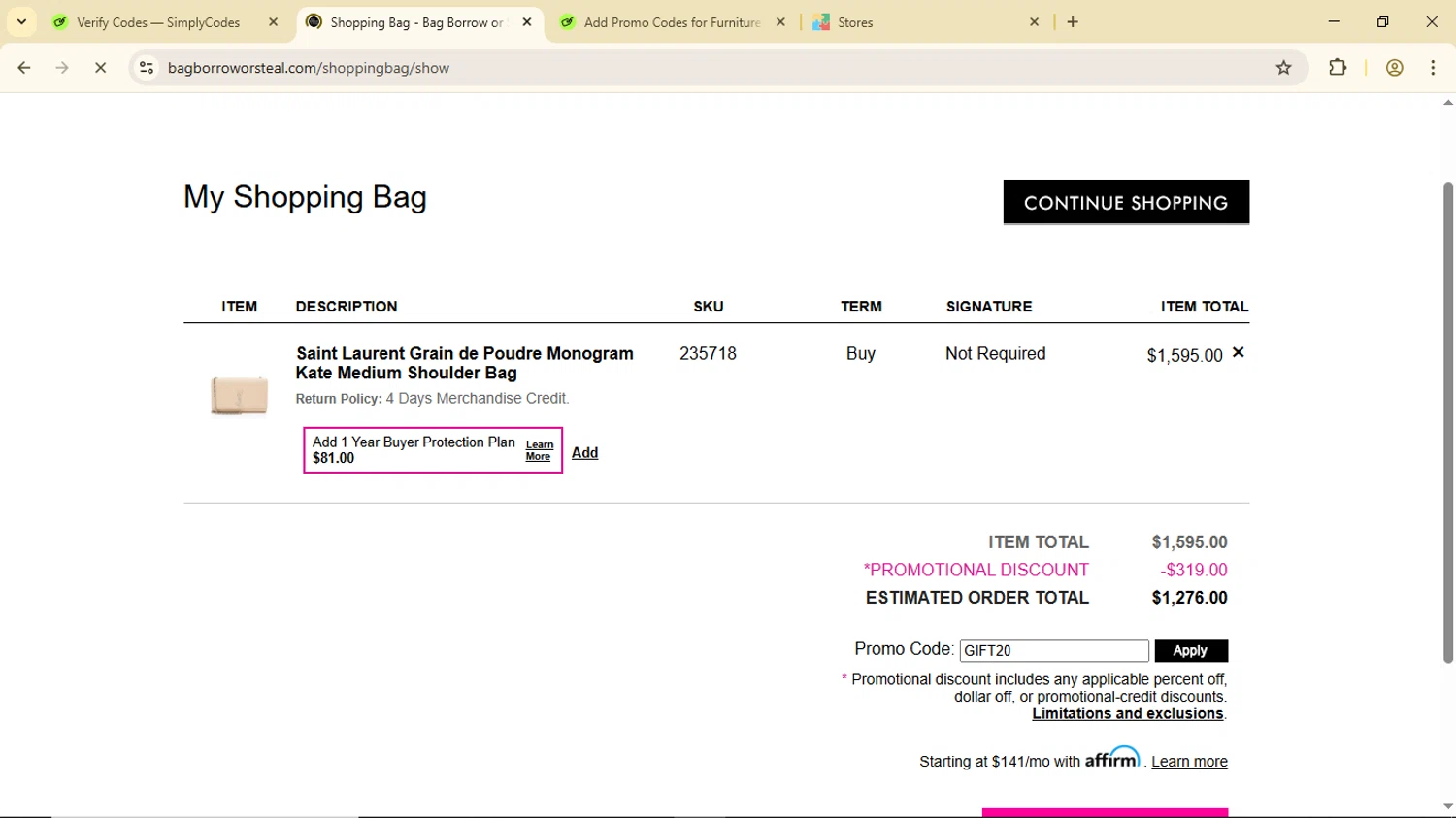Click the Estimated Order Total $1,276.00

(x=1189, y=598)
